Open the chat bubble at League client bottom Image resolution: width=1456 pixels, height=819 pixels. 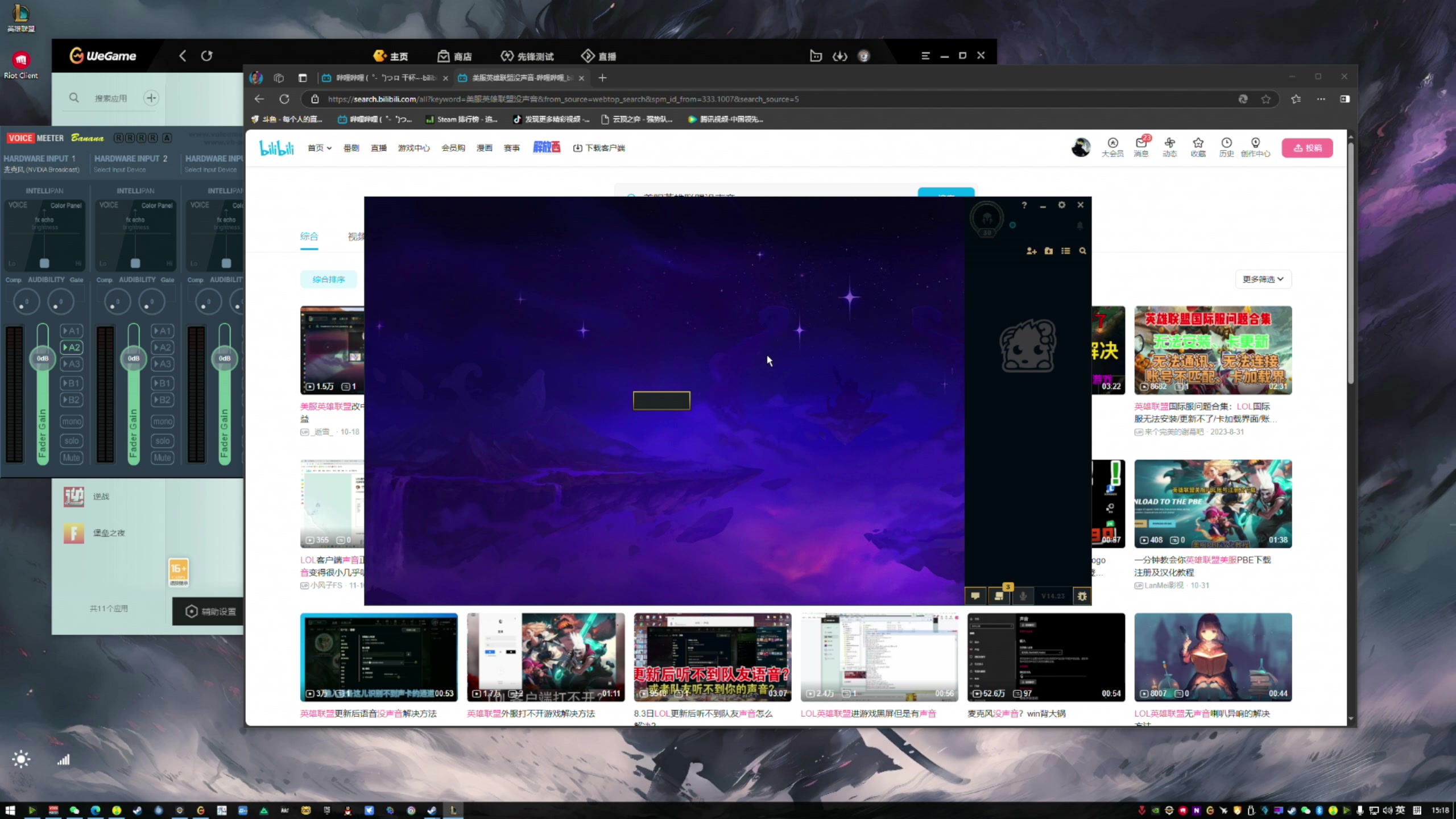tap(975, 595)
